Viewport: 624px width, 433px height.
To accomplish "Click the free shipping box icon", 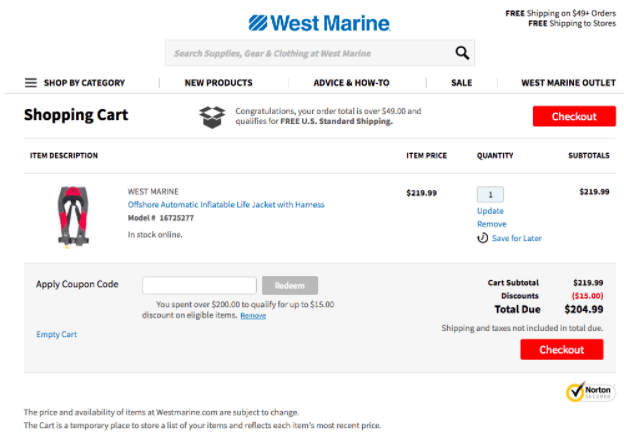I will pyautogui.click(x=212, y=116).
